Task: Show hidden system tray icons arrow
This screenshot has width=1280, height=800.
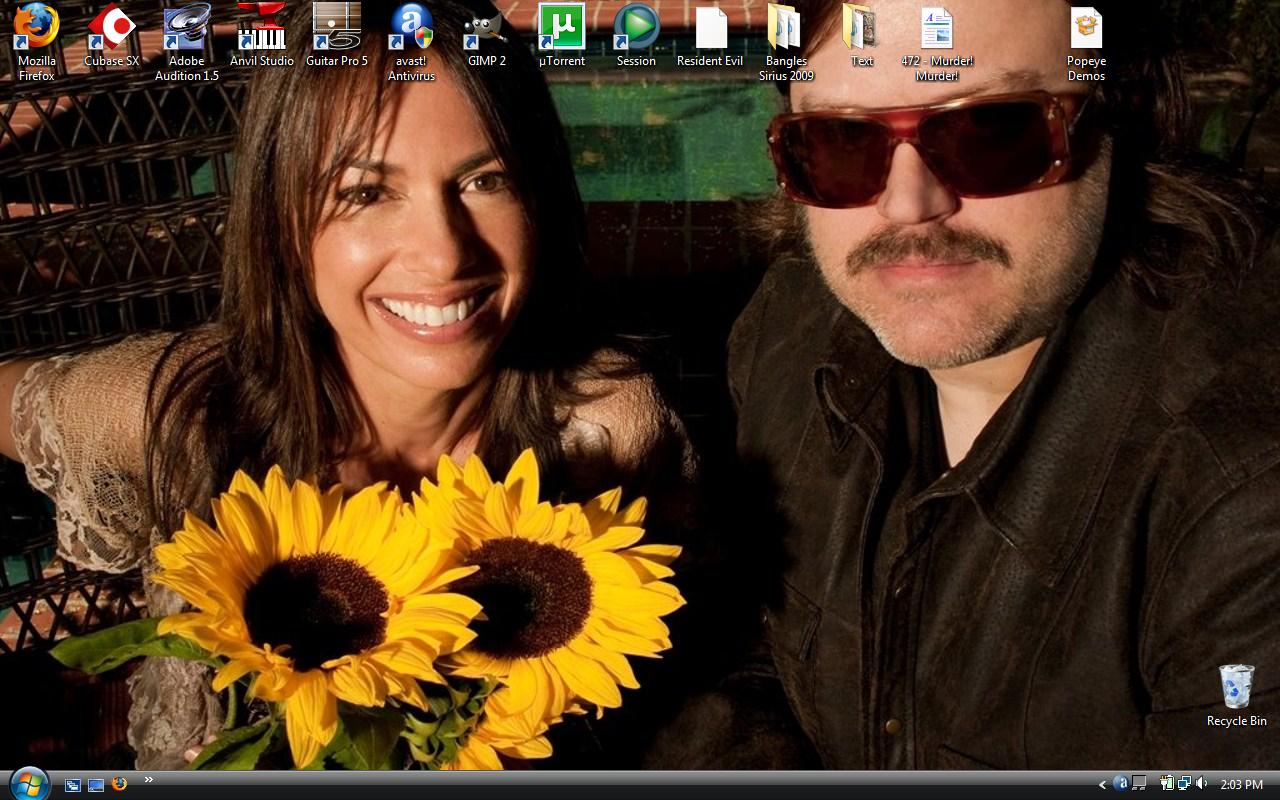Action: point(1102,785)
